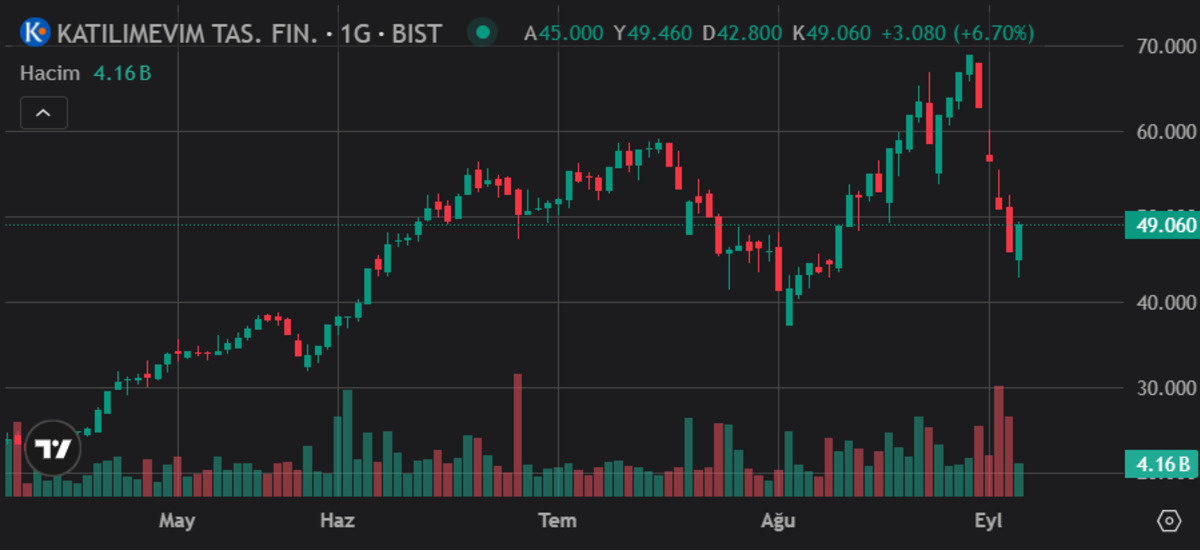
Task: Click the Ağu label on the time axis
Action: 778,521
